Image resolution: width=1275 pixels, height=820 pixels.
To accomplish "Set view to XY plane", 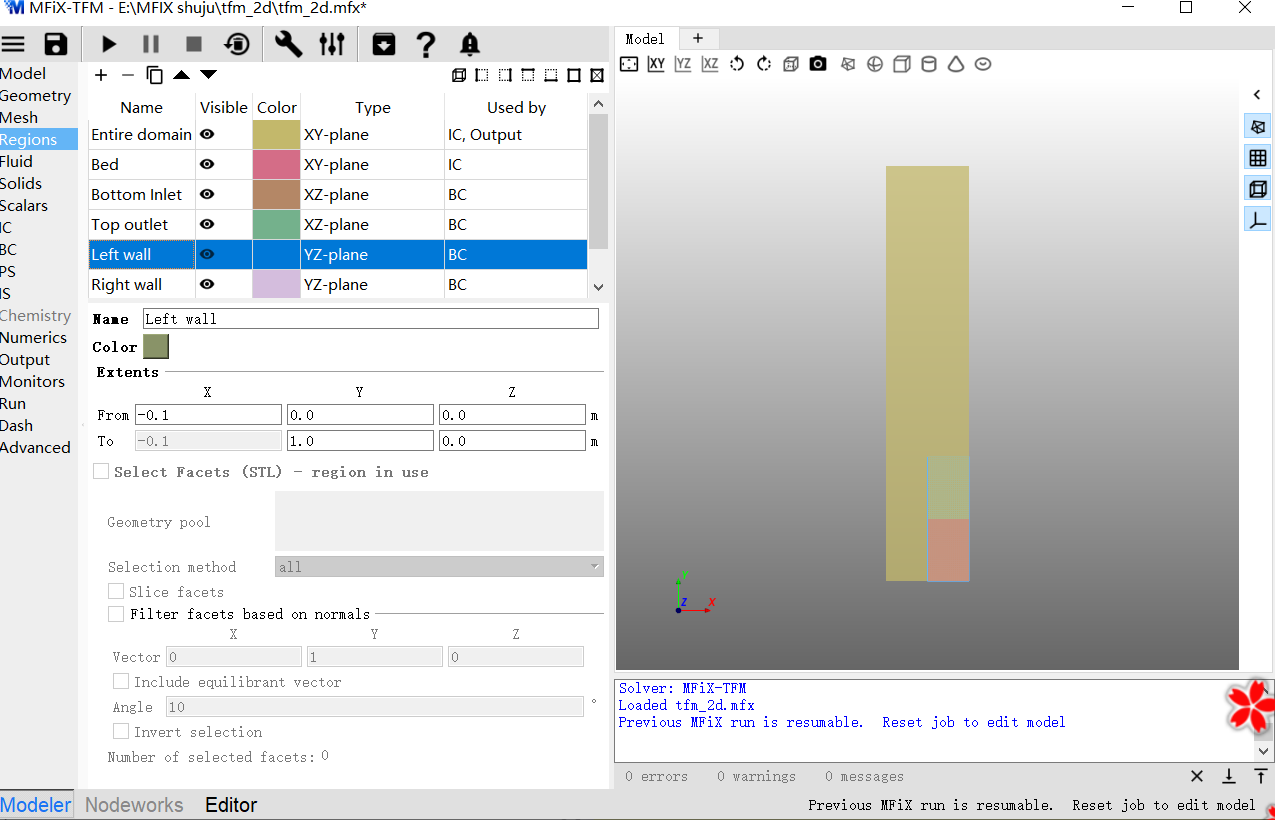I will [656, 64].
